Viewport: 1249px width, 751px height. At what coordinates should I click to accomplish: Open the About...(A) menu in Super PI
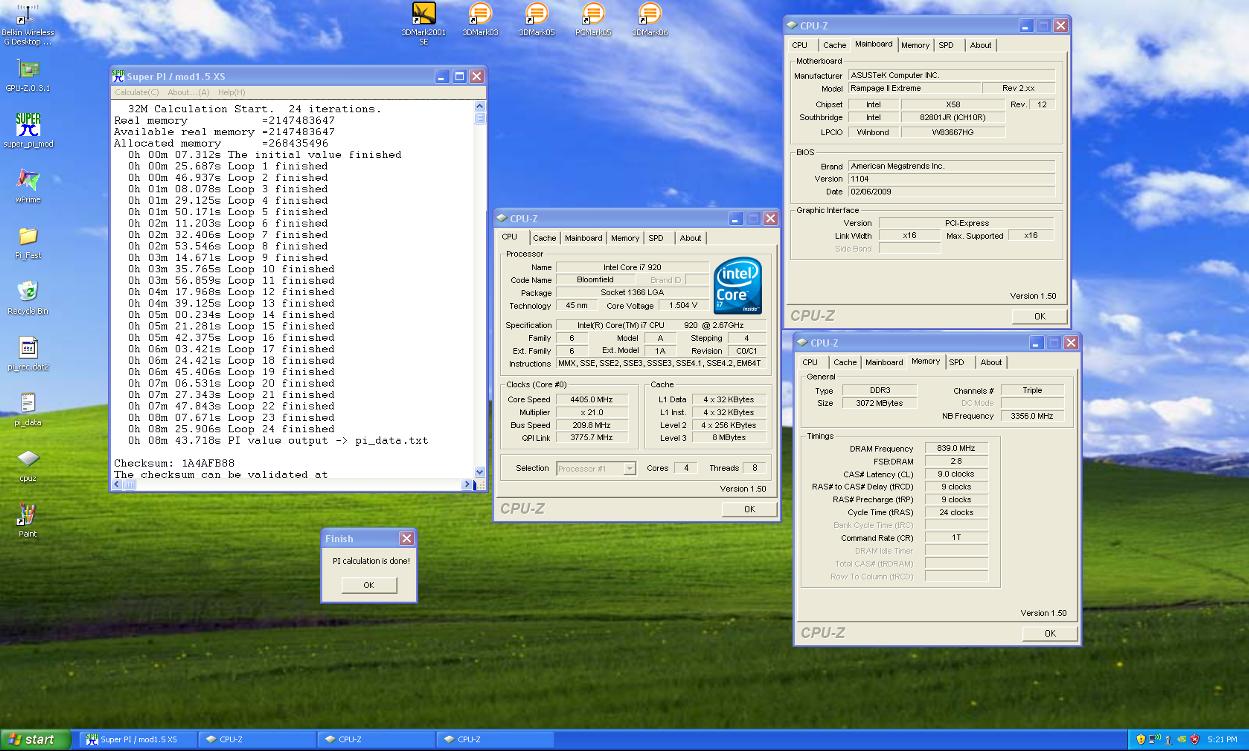188,92
